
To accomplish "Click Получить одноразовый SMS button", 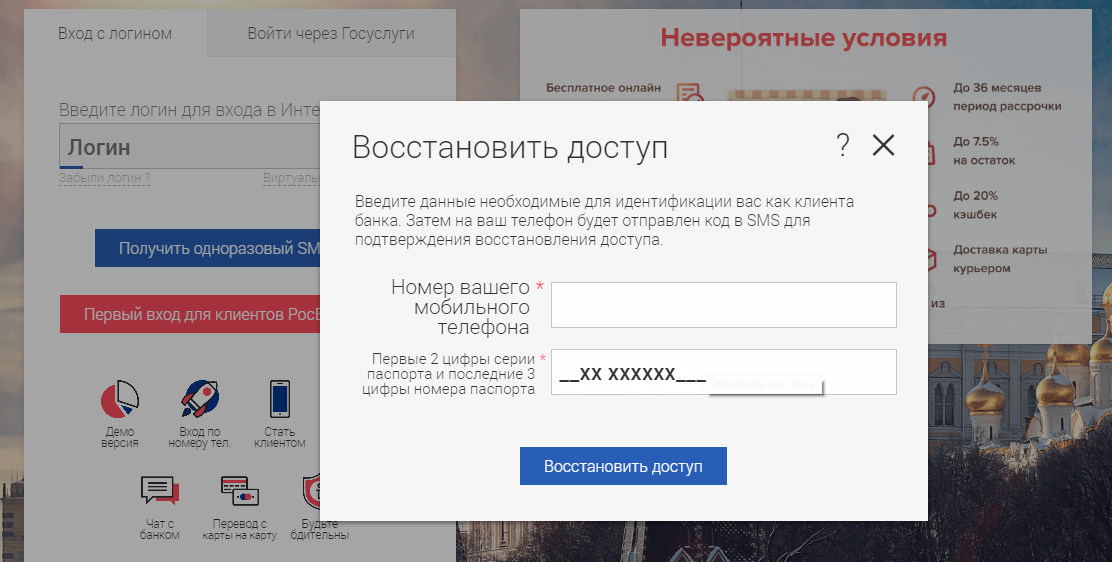I will pos(208,248).
